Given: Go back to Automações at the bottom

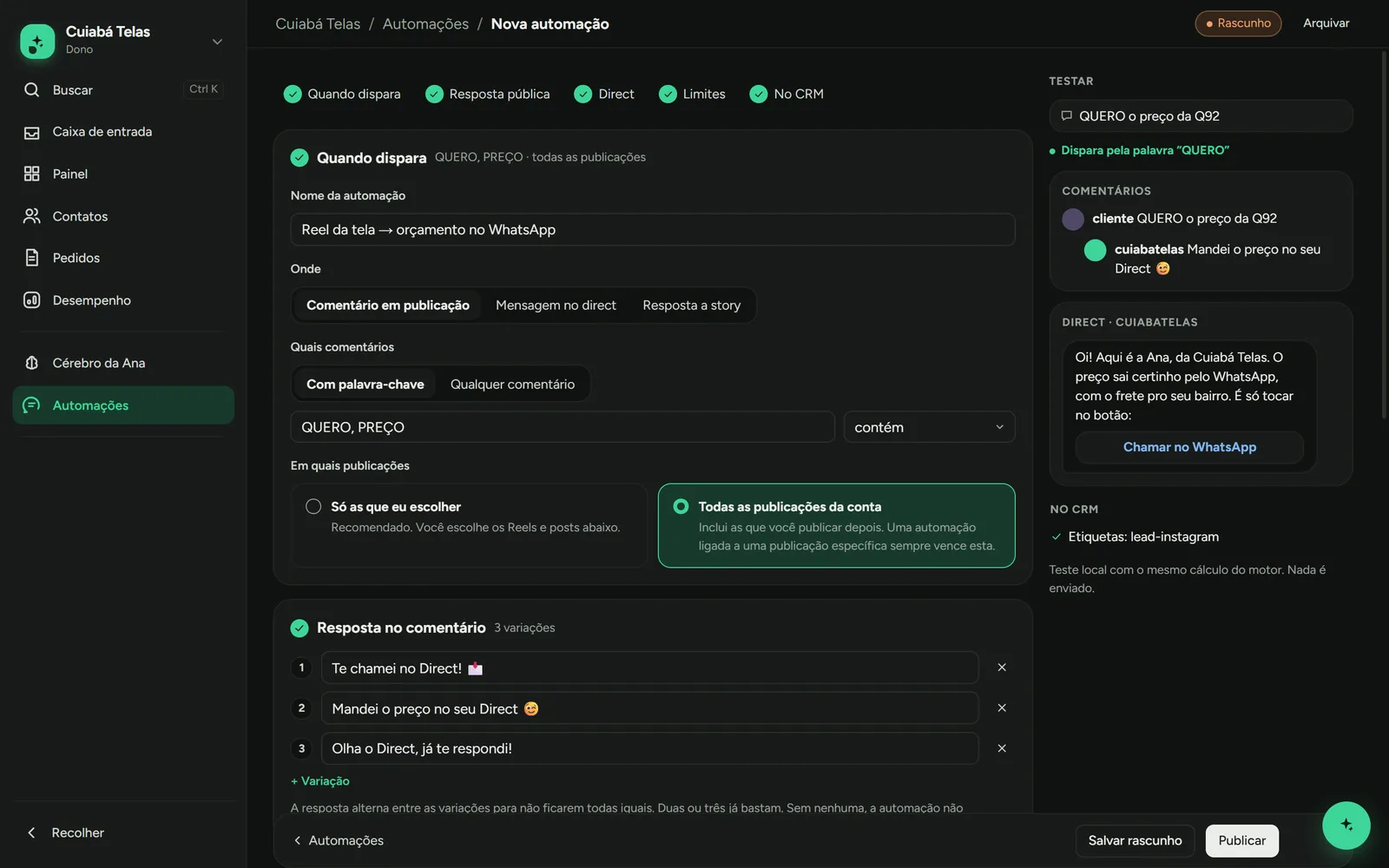Looking at the screenshot, I should pyautogui.click(x=339, y=840).
